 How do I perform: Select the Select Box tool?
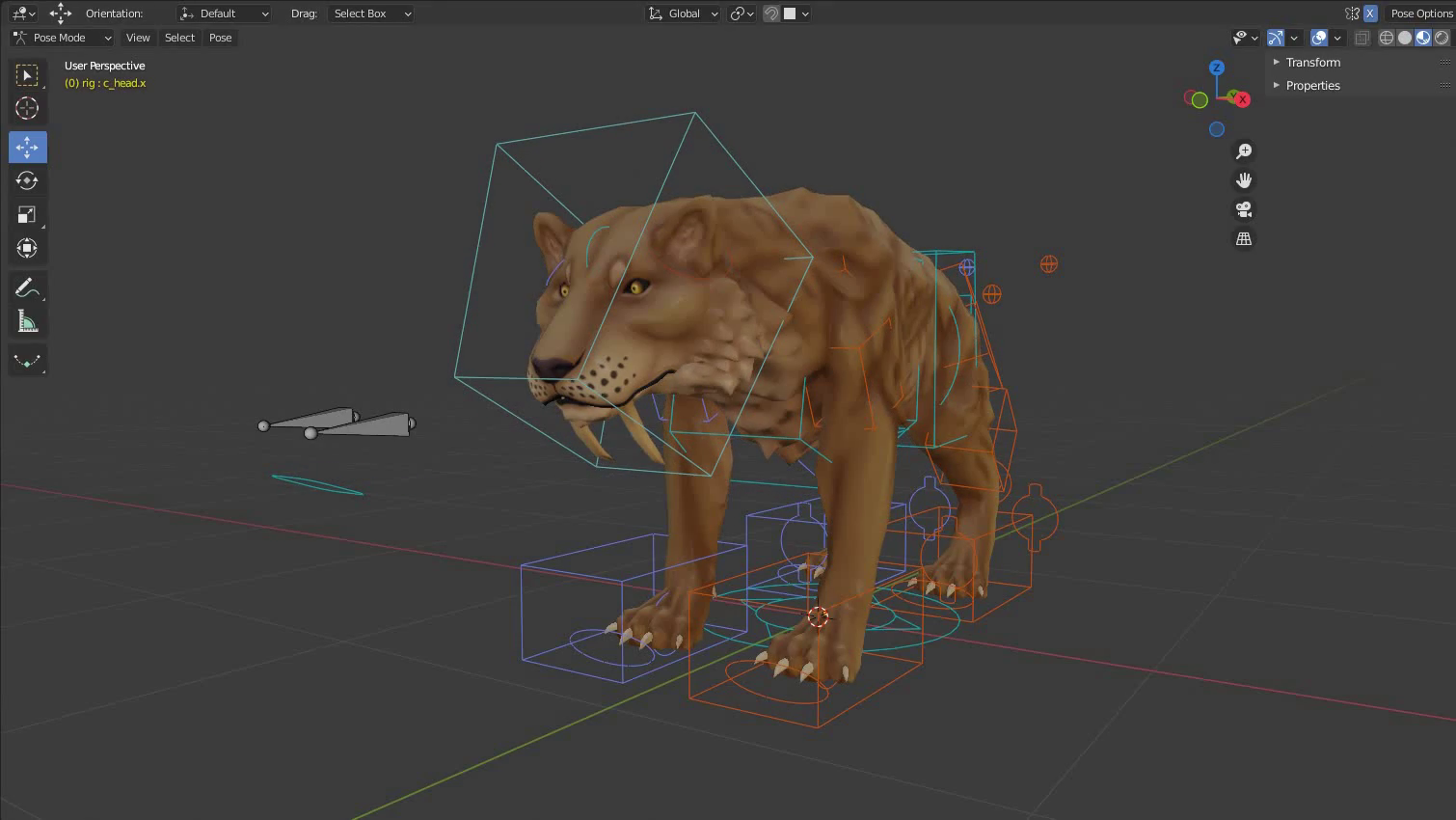pyautogui.click(x=27, y=75)
